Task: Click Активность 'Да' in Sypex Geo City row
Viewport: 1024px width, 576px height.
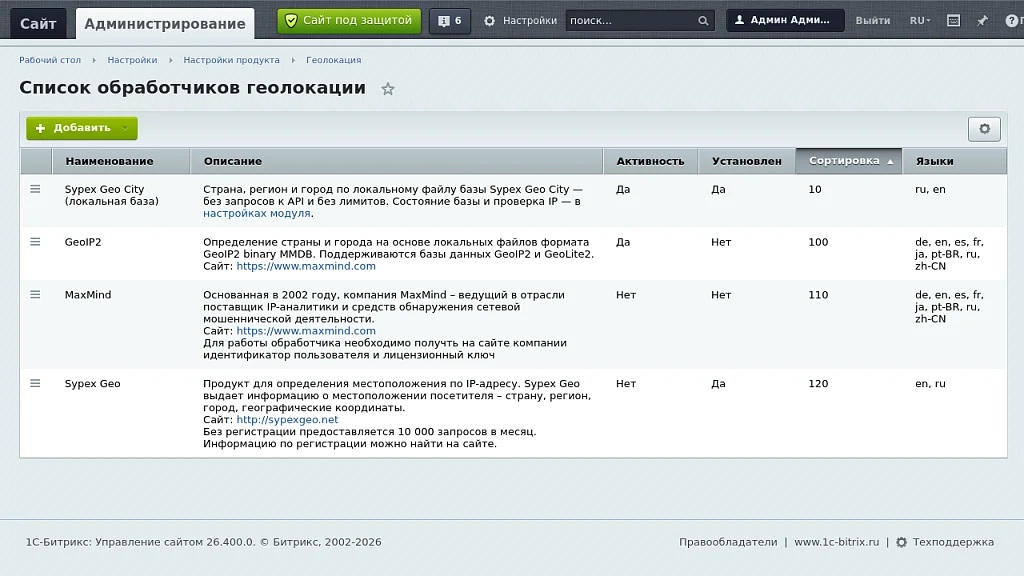Action: 623,189
